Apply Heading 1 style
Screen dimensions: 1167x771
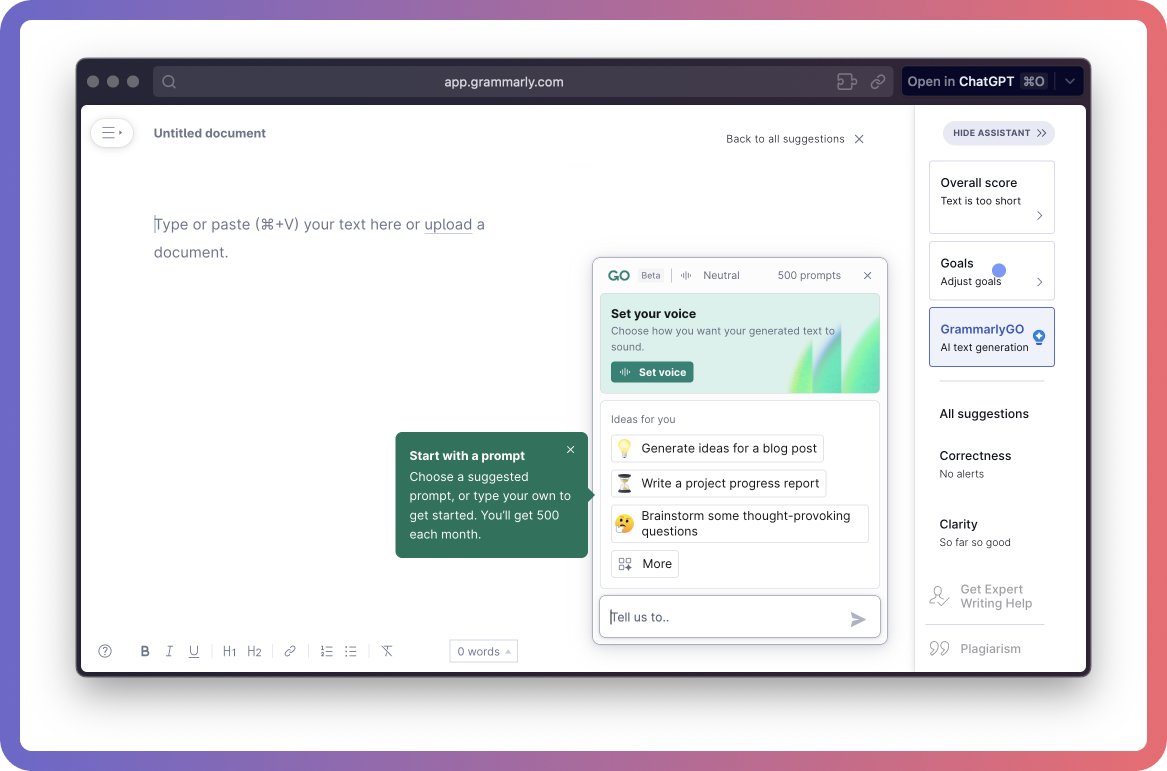pyautogui.click(x=229, y=651)
